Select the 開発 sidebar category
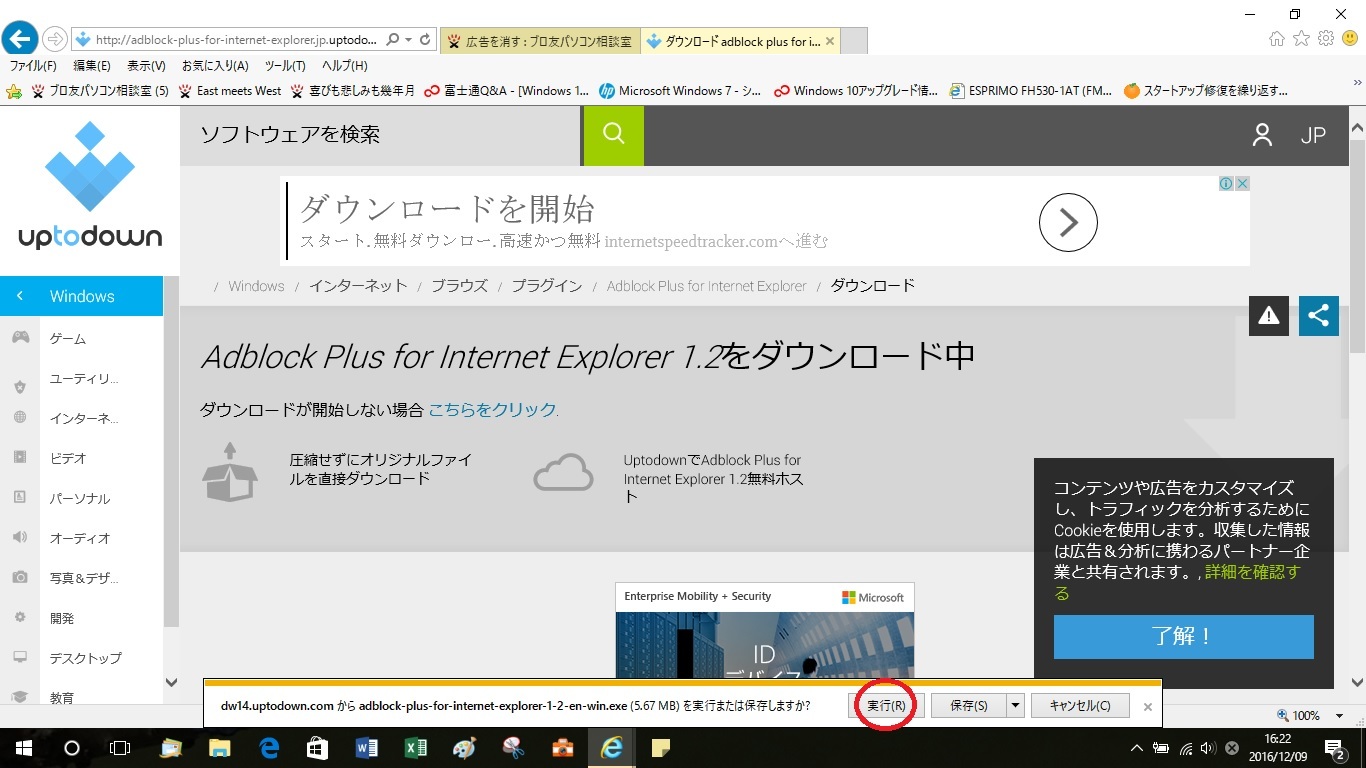The image size is (1366, 768). point(62,618)
